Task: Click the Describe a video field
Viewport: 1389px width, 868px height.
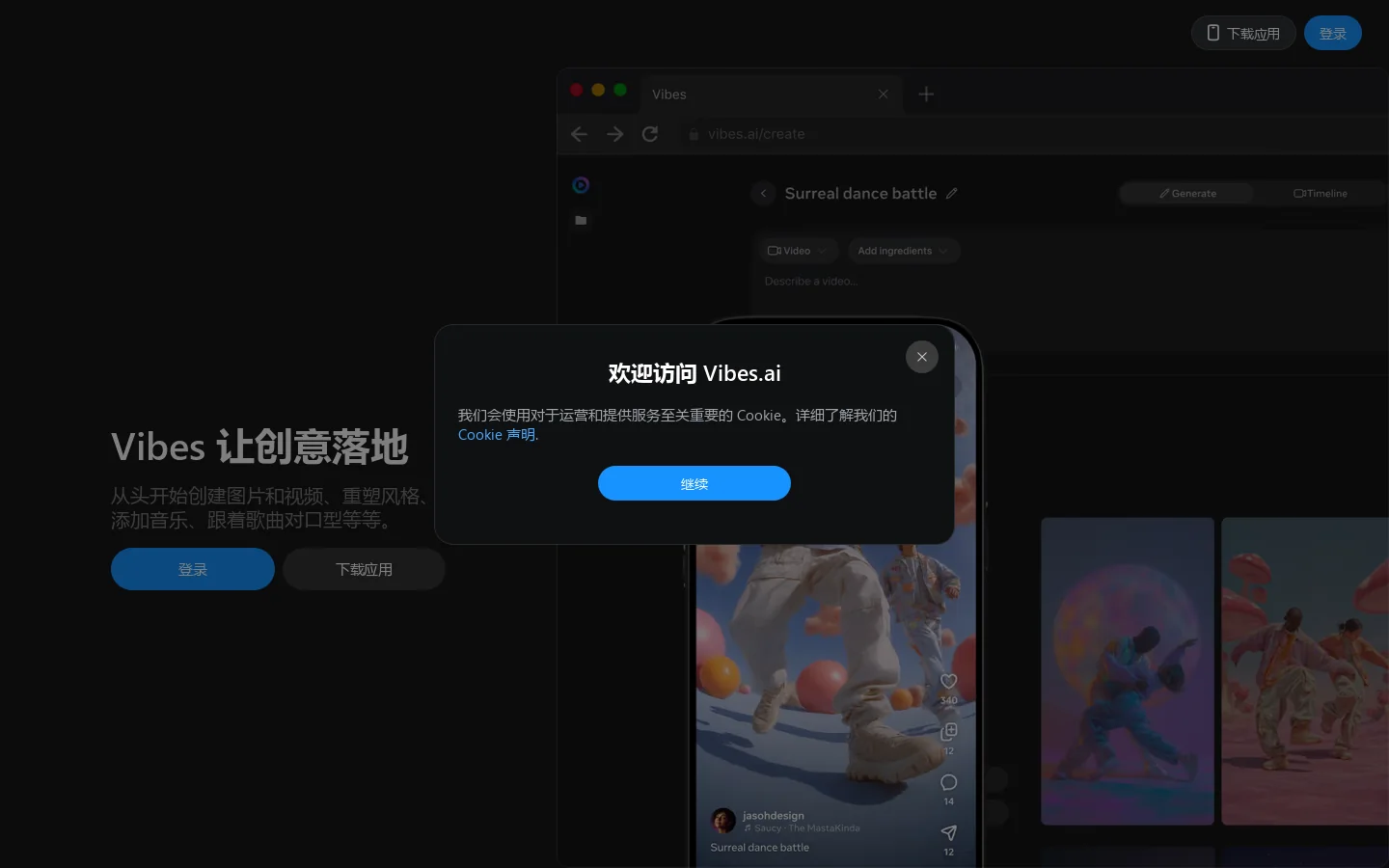Action: tap(811, 282)
